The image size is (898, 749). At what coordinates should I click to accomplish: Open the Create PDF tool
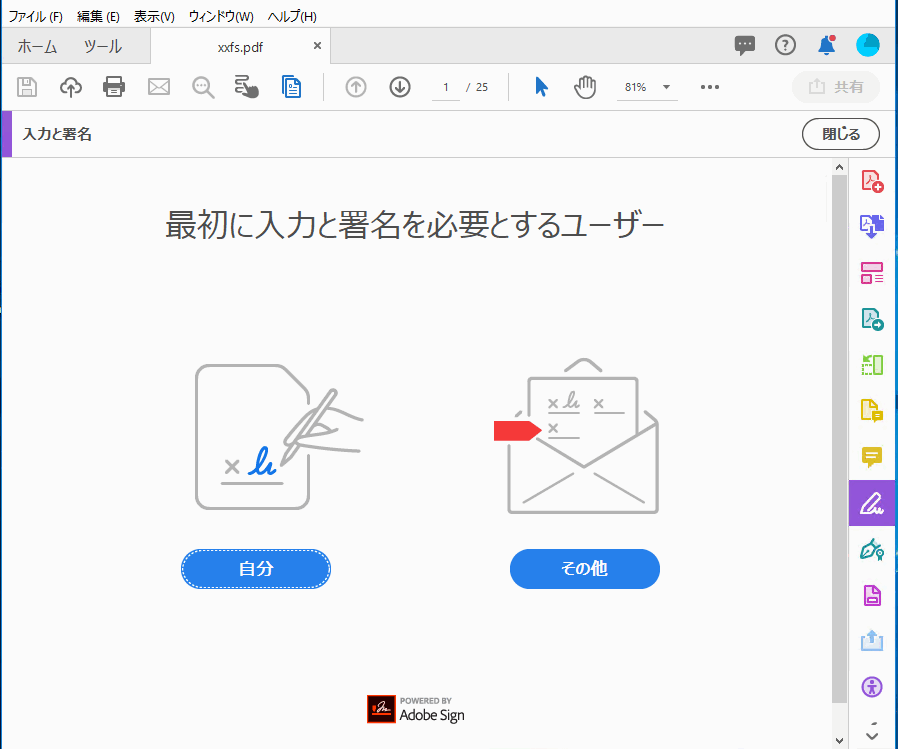pos(872,180)
